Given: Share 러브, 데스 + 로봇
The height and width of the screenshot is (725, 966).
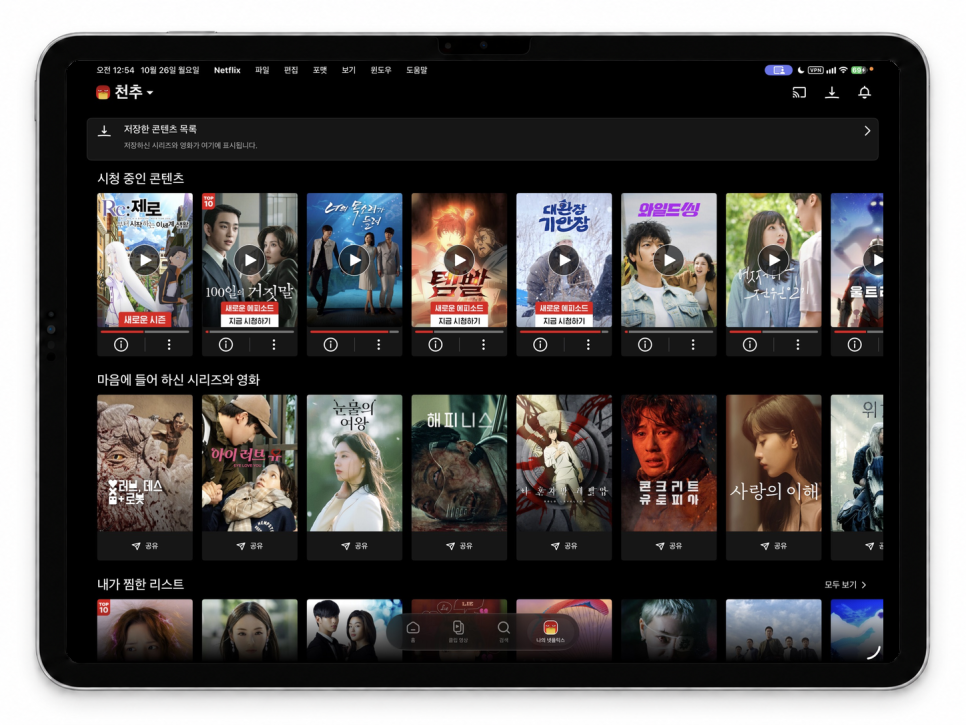Looking at the screenshot, I should (x=145, y=546).
